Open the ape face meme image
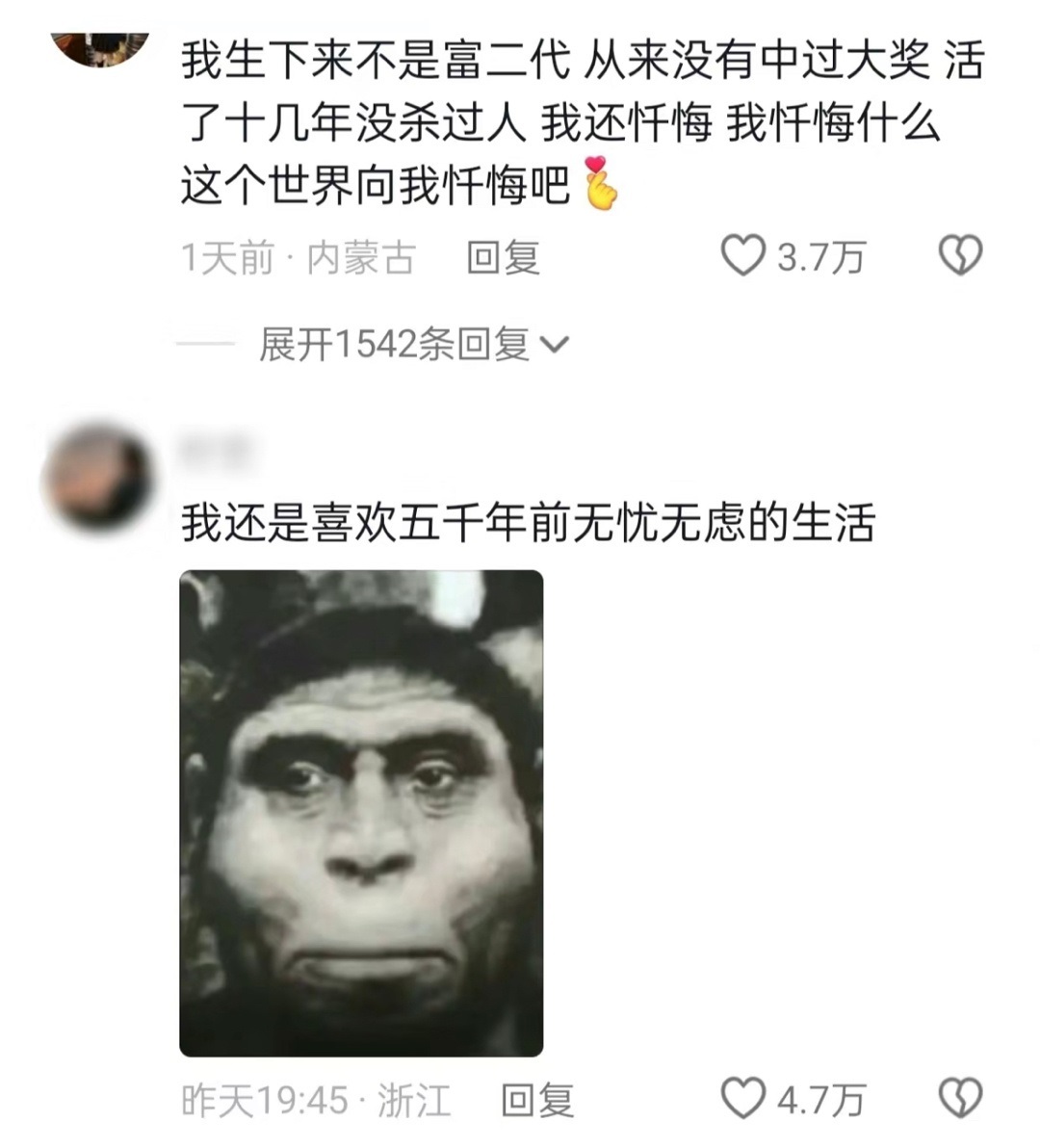This screenshot has height=1148, width=1040. tap(361, 814)
